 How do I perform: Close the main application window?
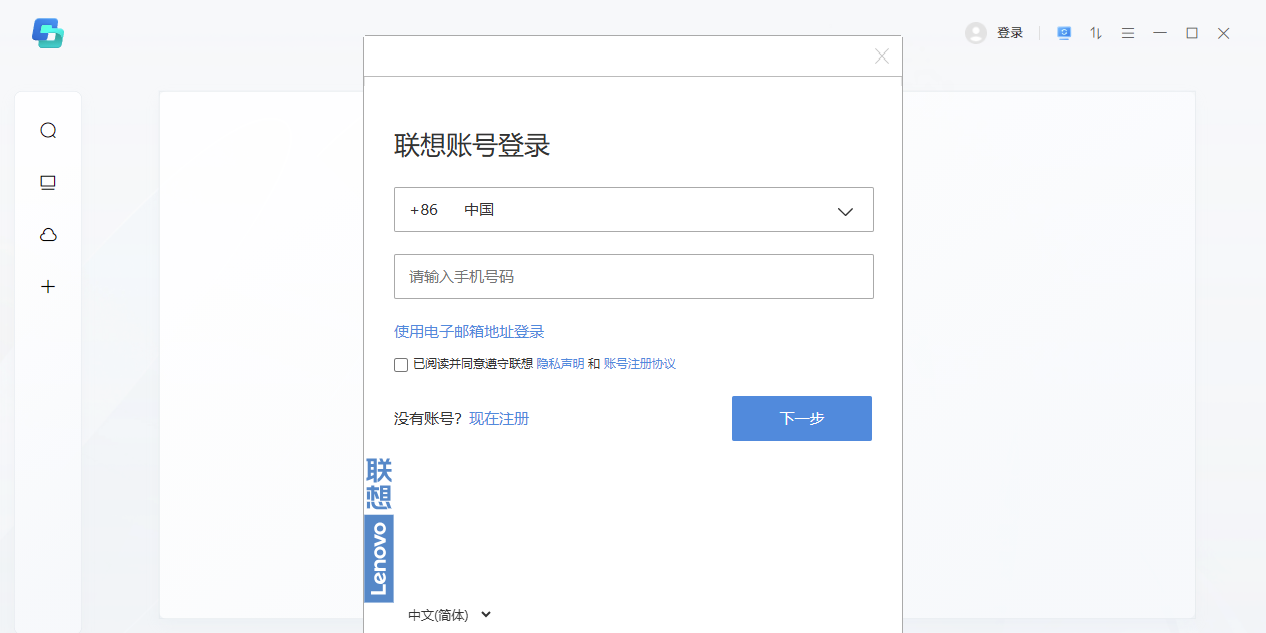(1224, 33)
